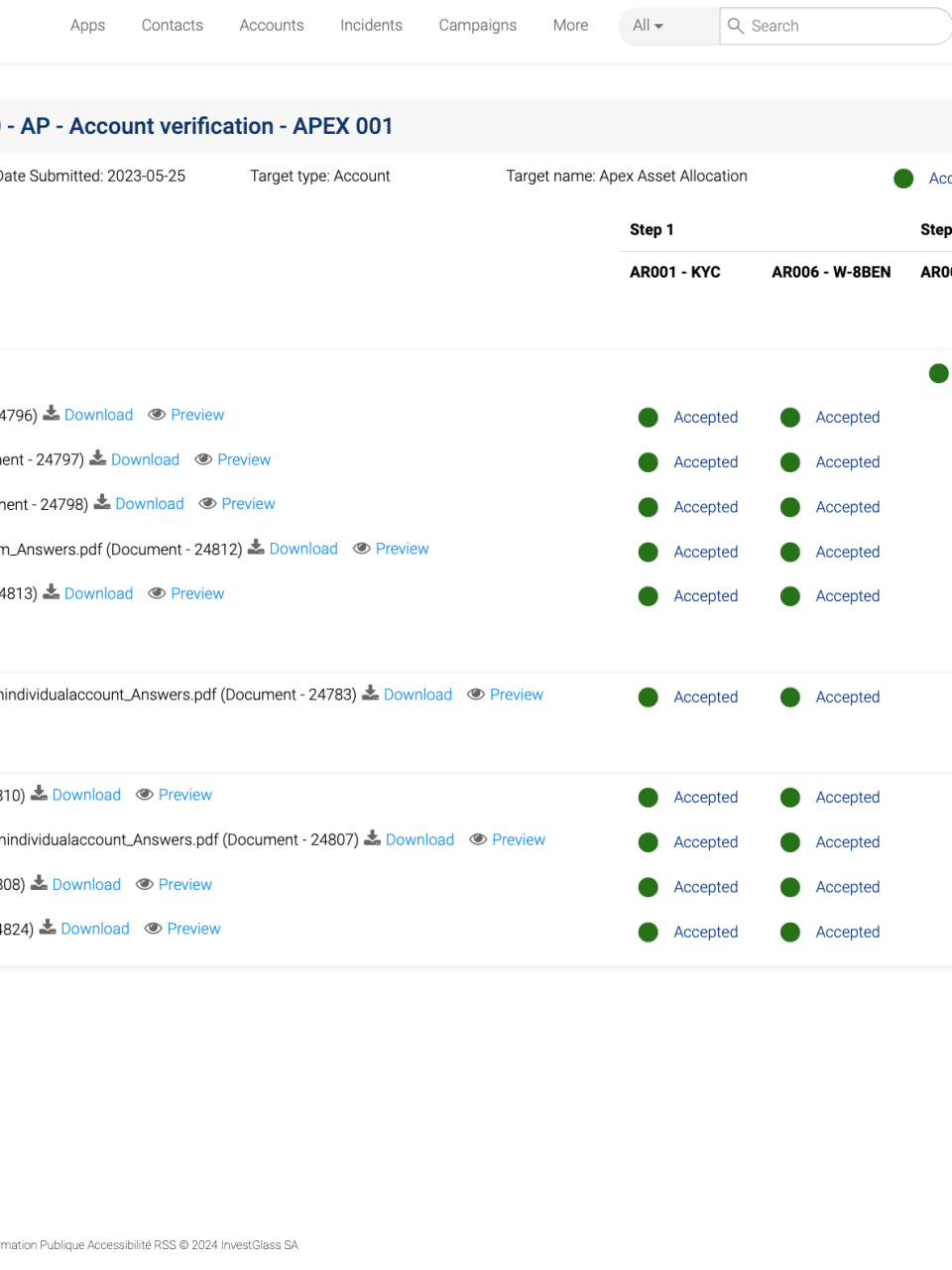This screenshot has width=952, height=1270.
Task: Open the Apps menu
Action: 87,26
